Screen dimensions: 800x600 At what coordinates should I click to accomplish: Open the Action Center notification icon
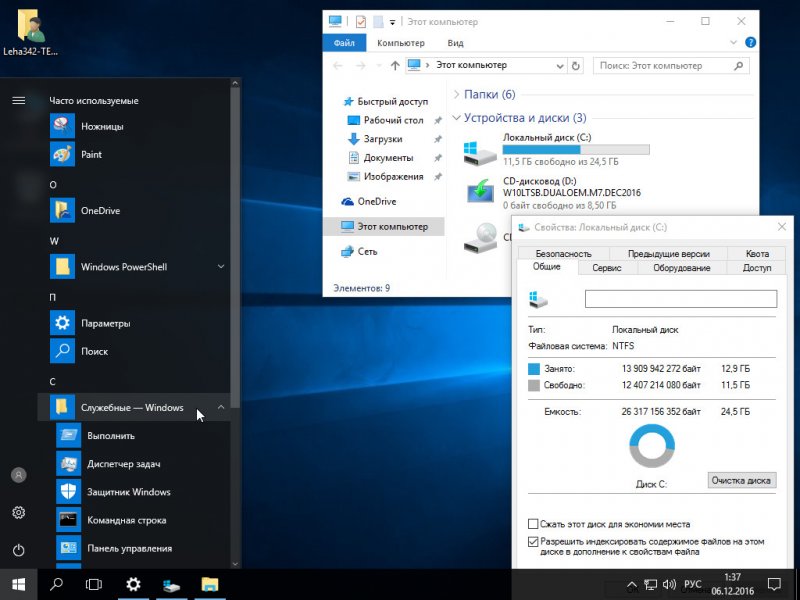[774, 584]
